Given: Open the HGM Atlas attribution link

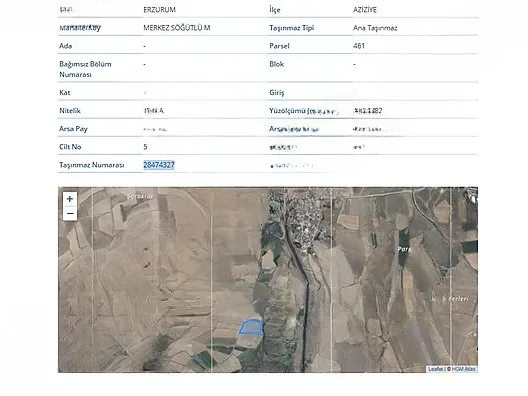Looking at the screenshot, I should pyautogui.click(x=463, y=369).
